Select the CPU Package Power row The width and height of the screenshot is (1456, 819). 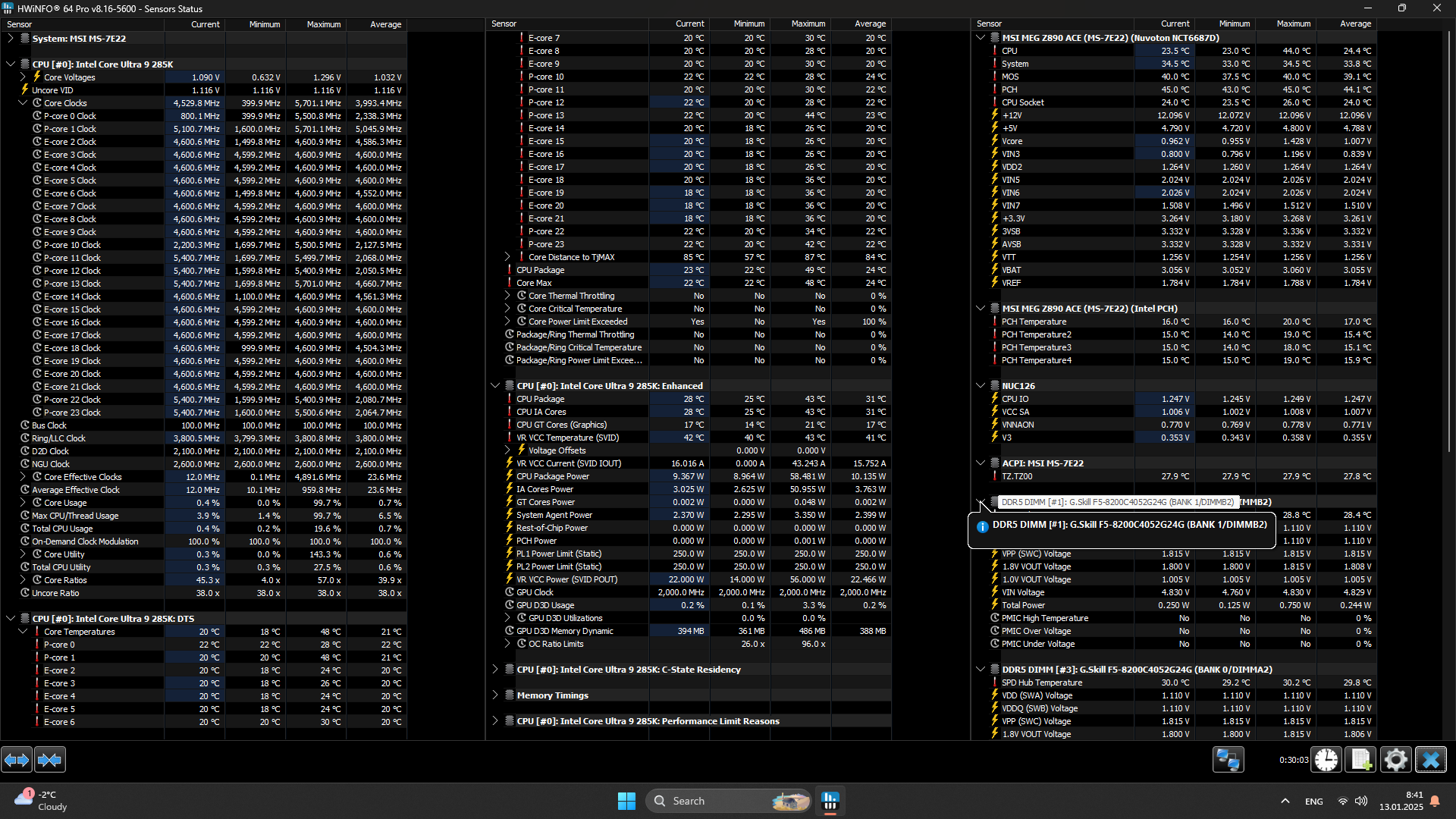pos(553,476)
